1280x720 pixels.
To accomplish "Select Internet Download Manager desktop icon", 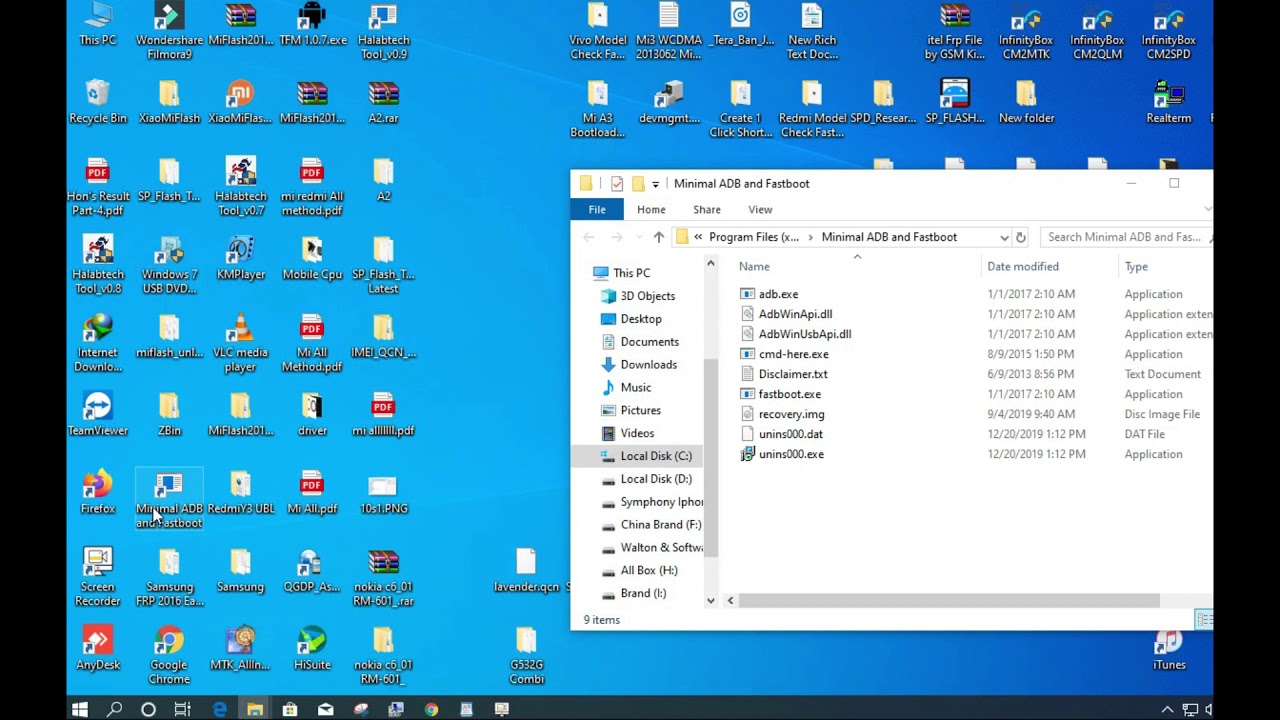I will tap(98, 343).
